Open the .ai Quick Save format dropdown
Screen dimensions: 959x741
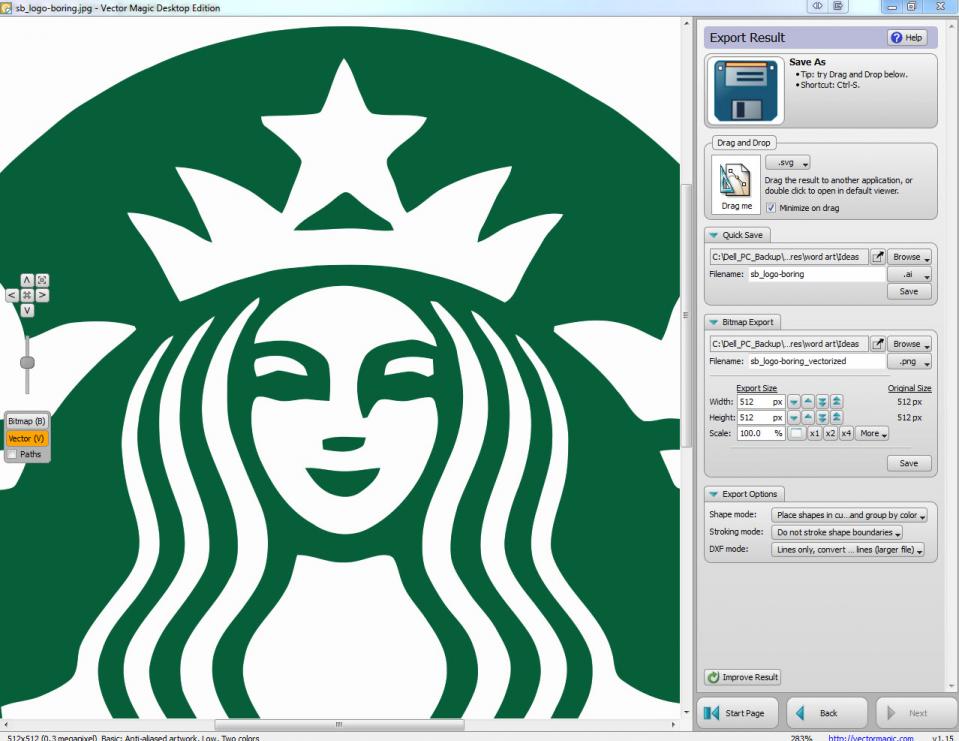click(909, 275)
